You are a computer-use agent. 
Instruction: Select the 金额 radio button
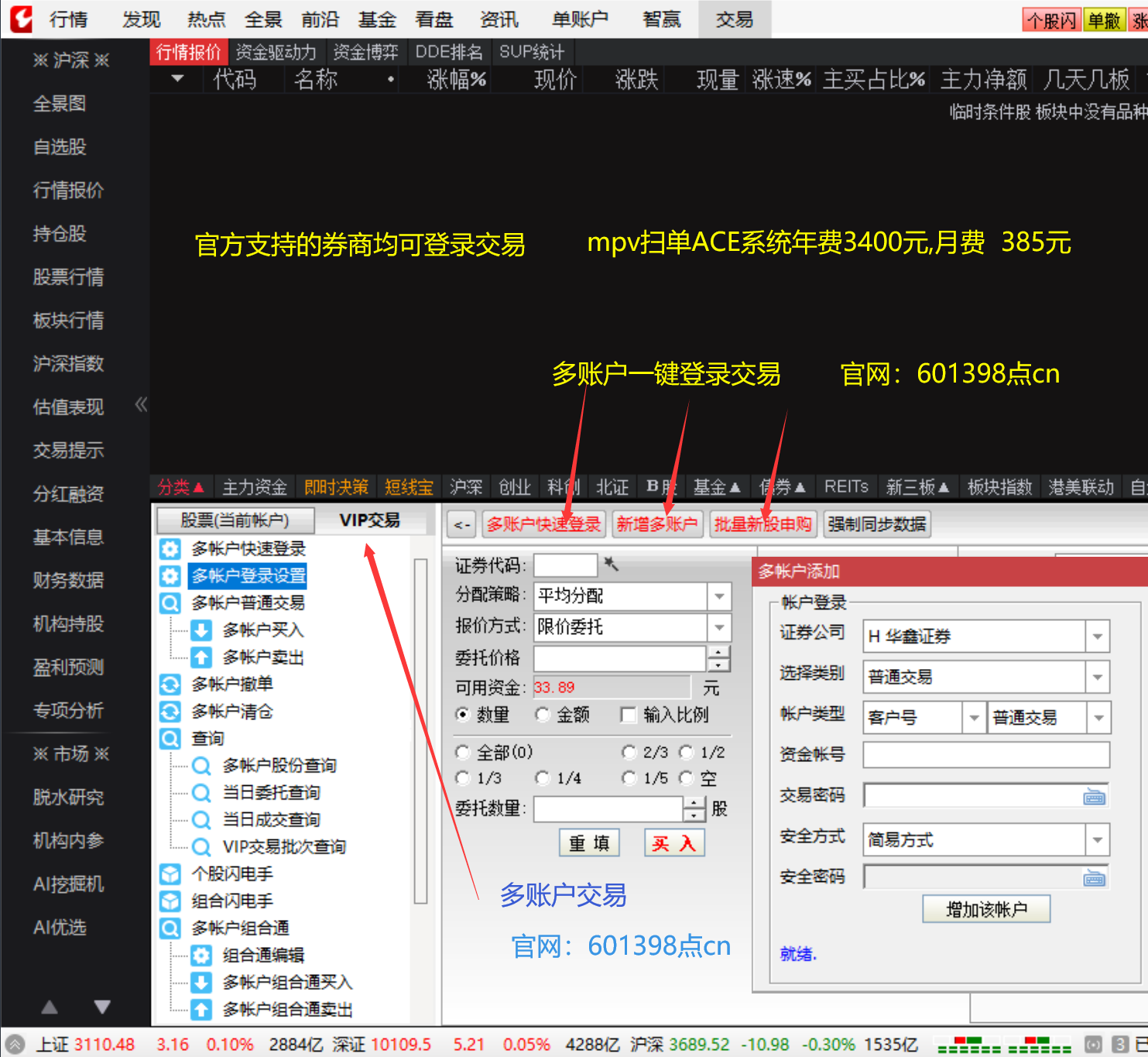pyautogui.click(x=543, y=715)
